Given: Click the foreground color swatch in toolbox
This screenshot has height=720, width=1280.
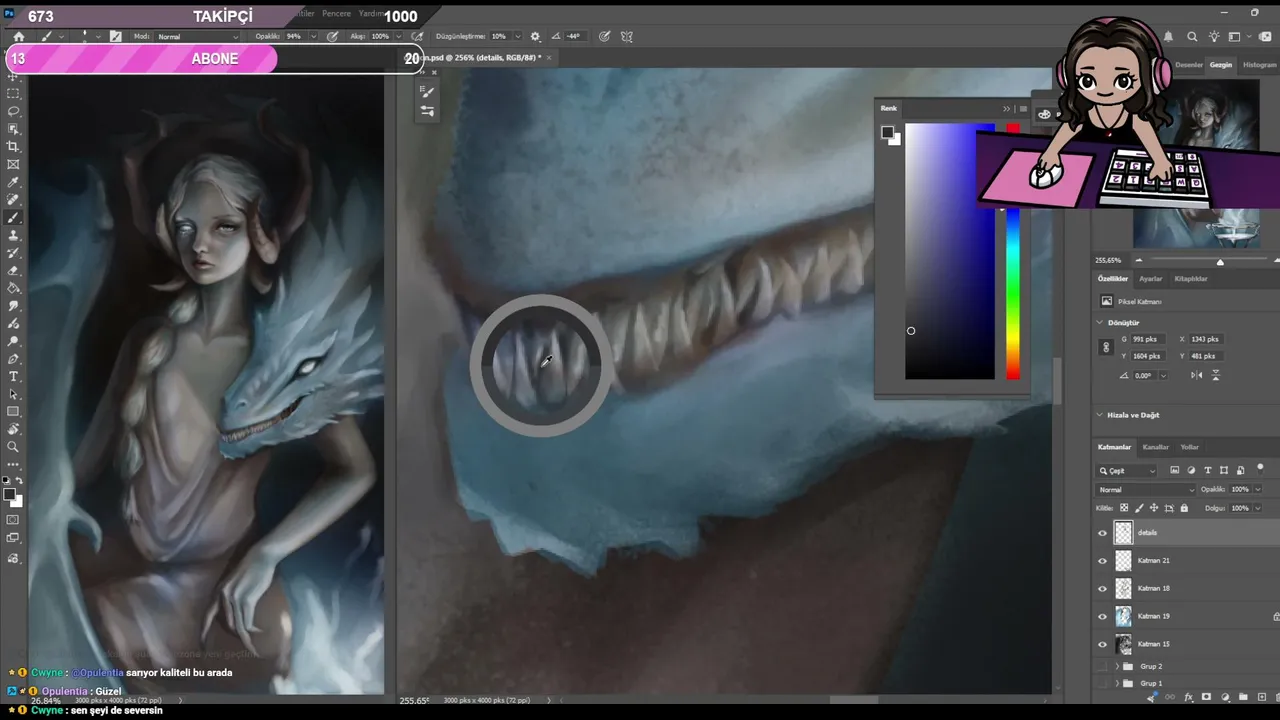Looking at the screenshot, I should coord(10,494).
